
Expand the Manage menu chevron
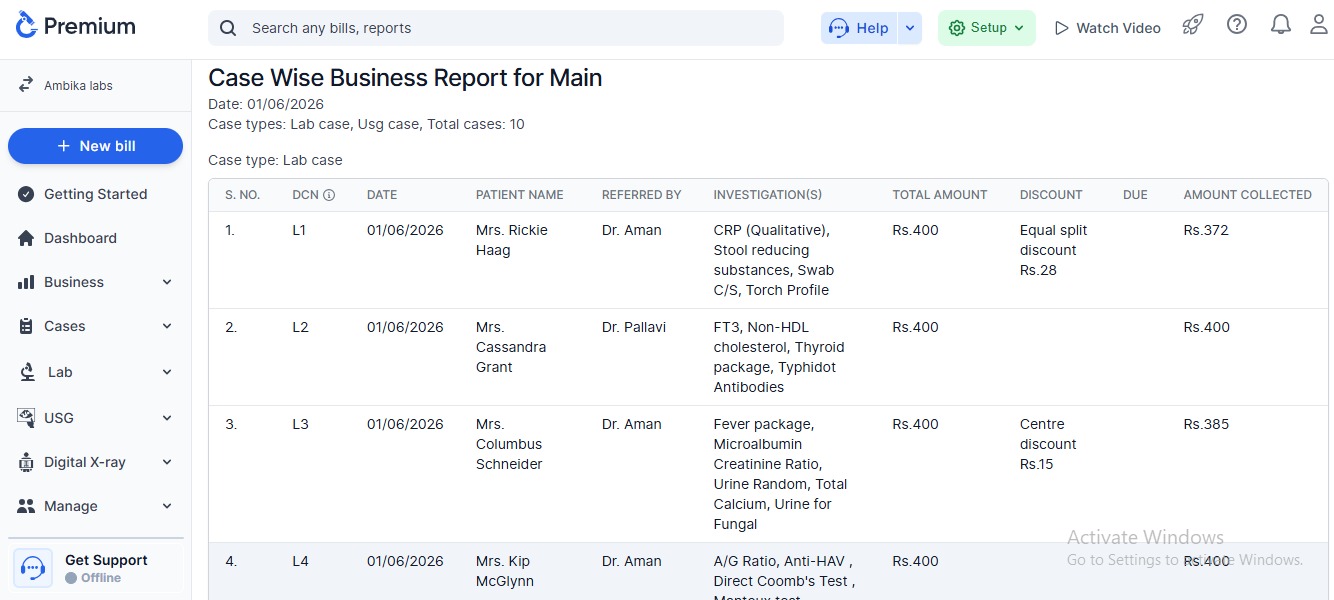(167, 506)
